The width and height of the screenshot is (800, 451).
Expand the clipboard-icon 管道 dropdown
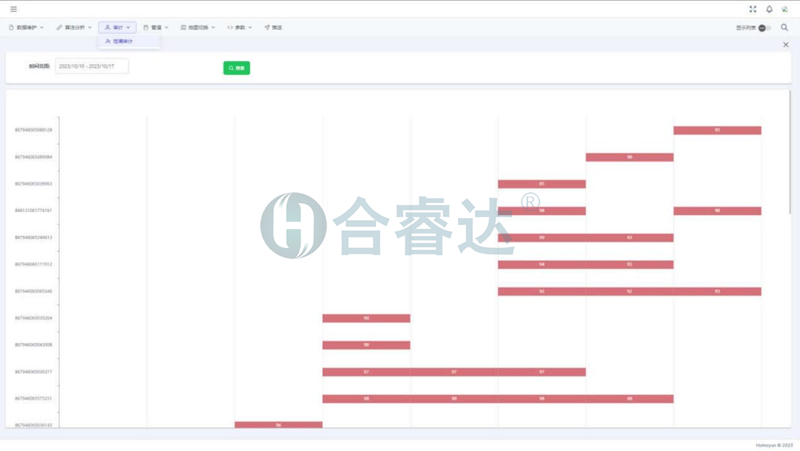(156, 28)
